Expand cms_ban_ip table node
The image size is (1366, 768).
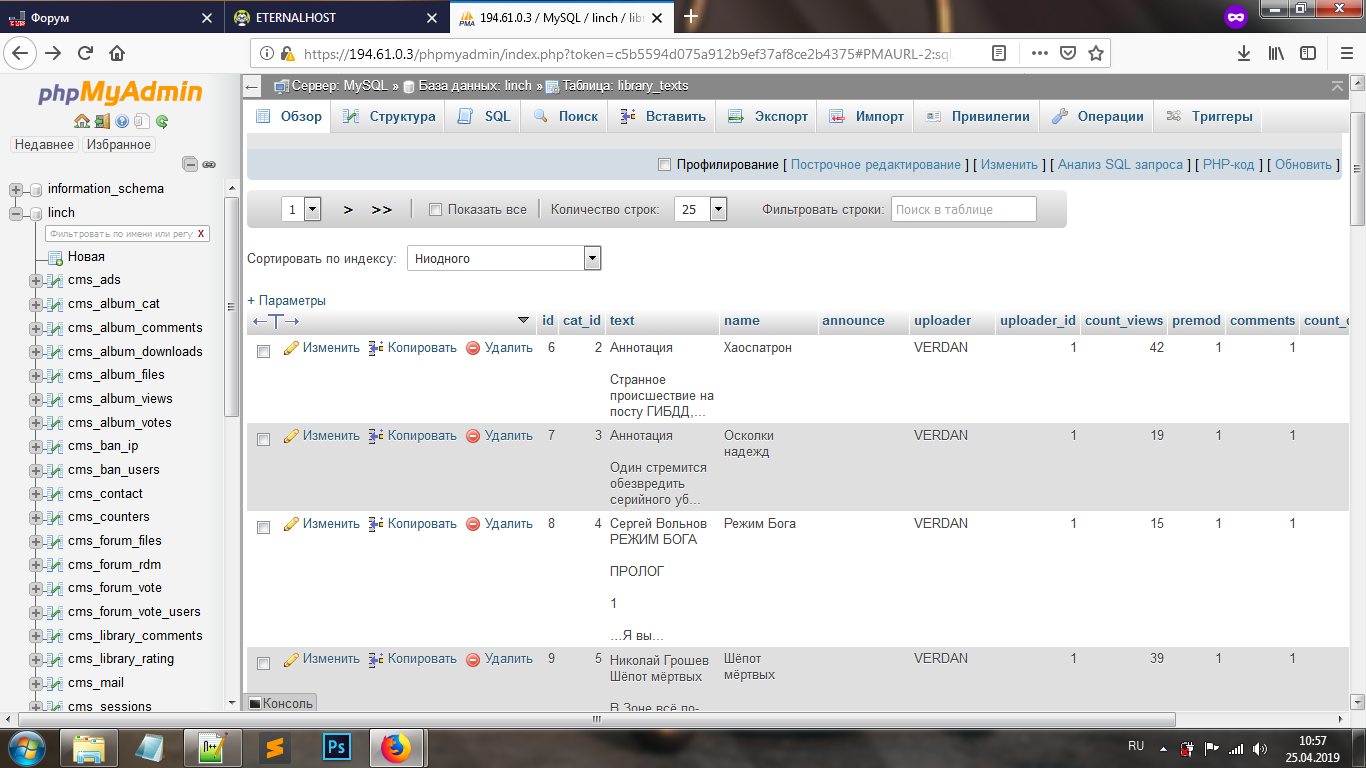(36, 446)
